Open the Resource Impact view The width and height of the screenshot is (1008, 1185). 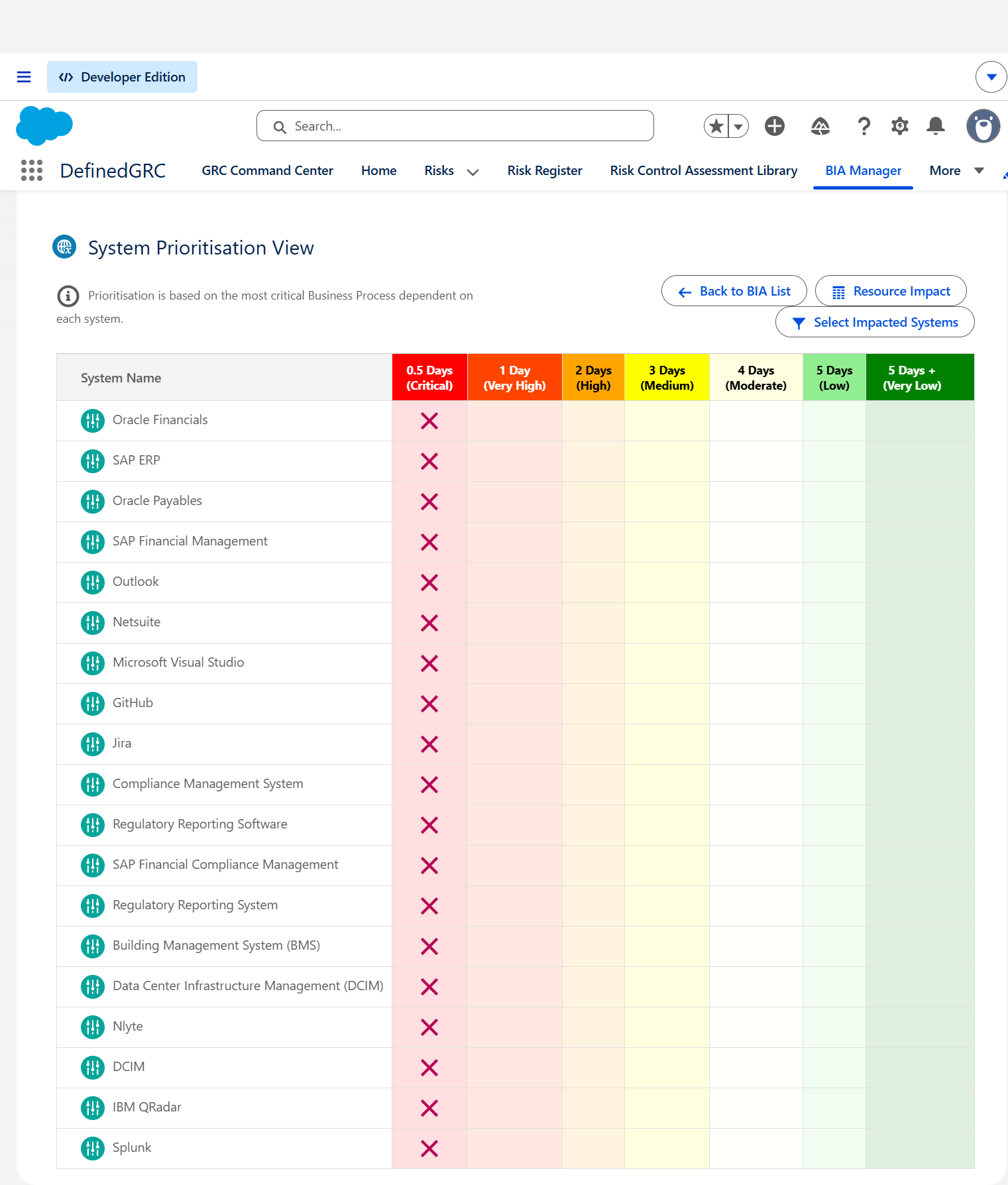point(891,291)
